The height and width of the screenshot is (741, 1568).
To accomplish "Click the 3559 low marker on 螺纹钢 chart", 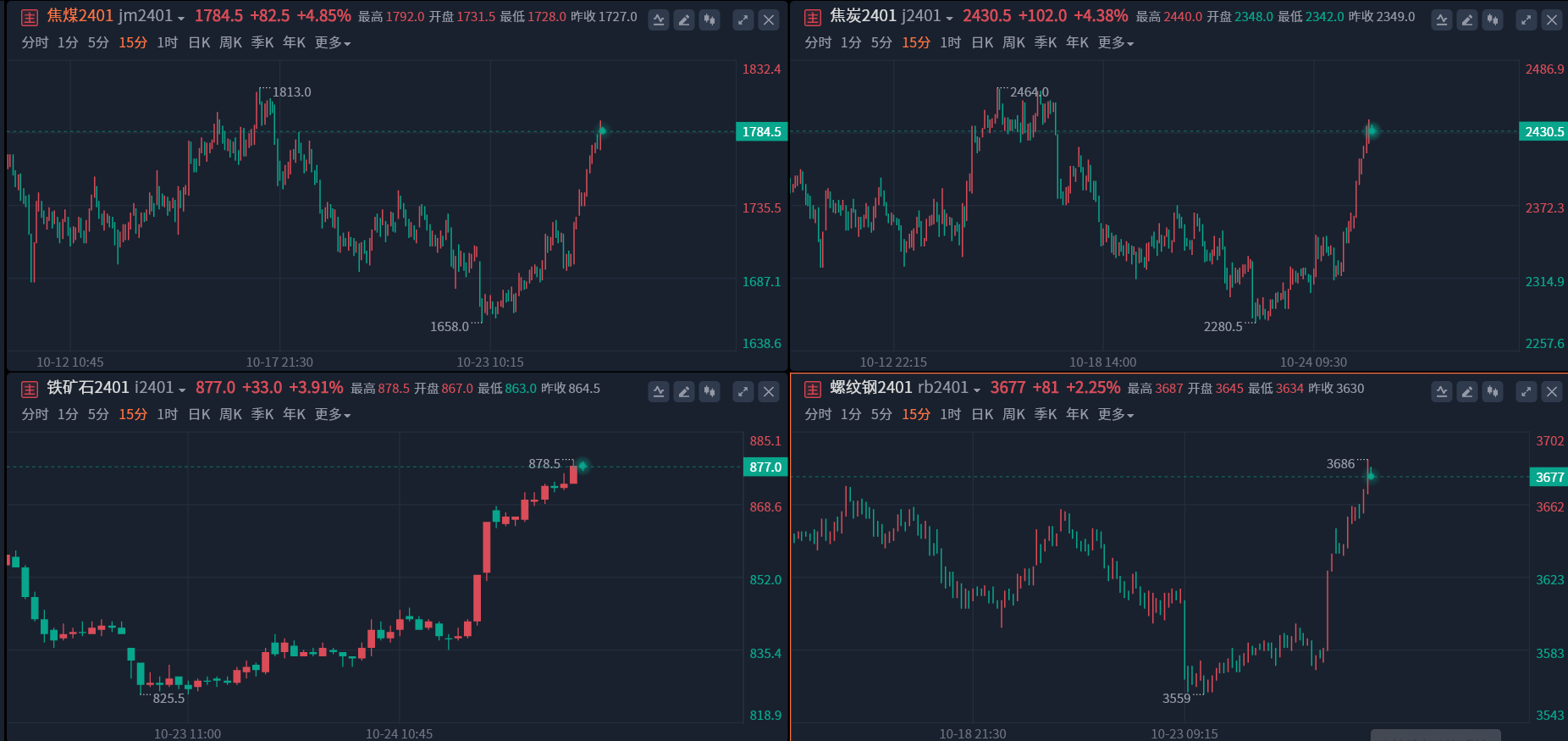I will click(1176, 698).
